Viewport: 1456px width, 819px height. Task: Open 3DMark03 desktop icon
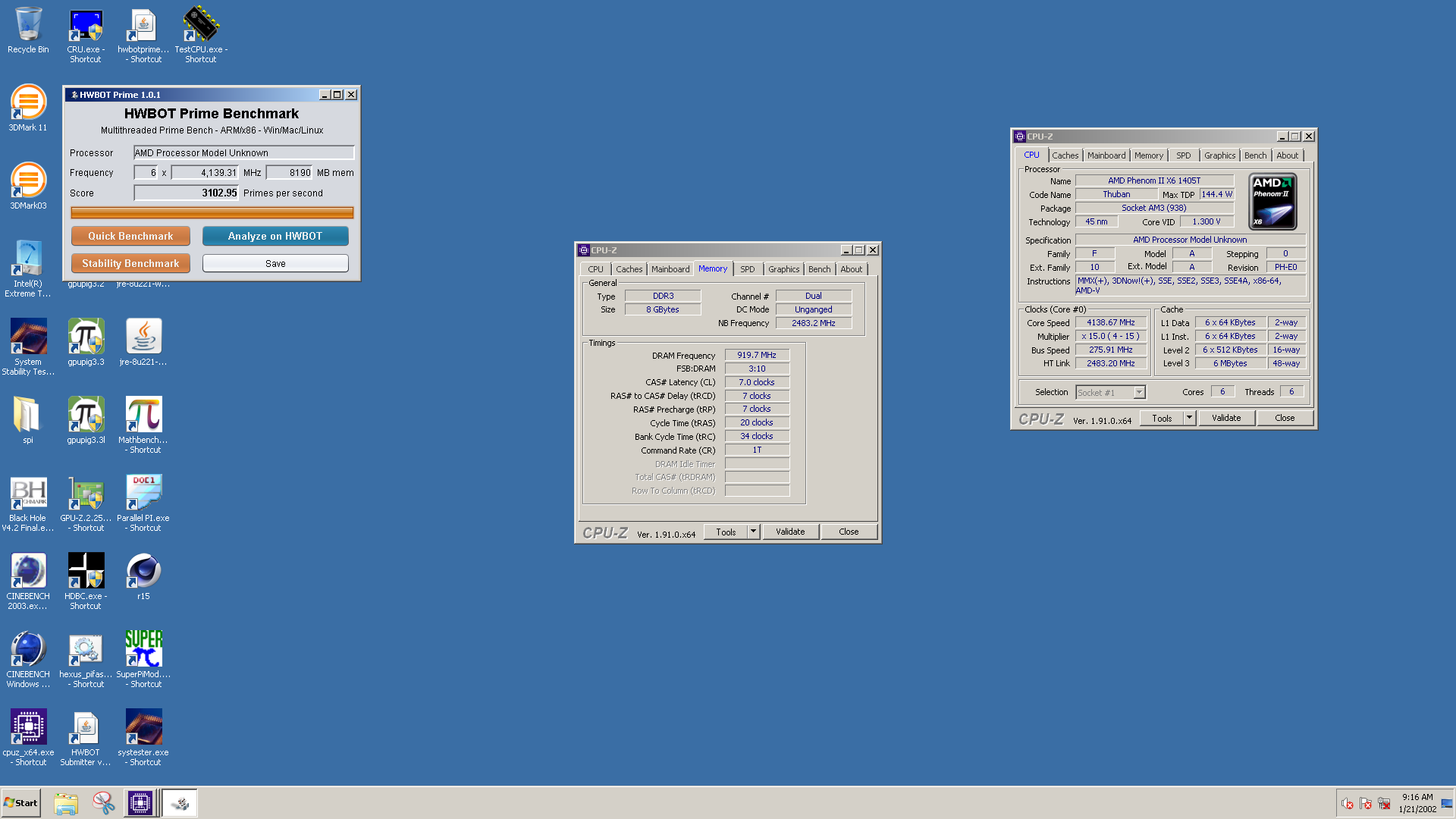tap(28, 187)
